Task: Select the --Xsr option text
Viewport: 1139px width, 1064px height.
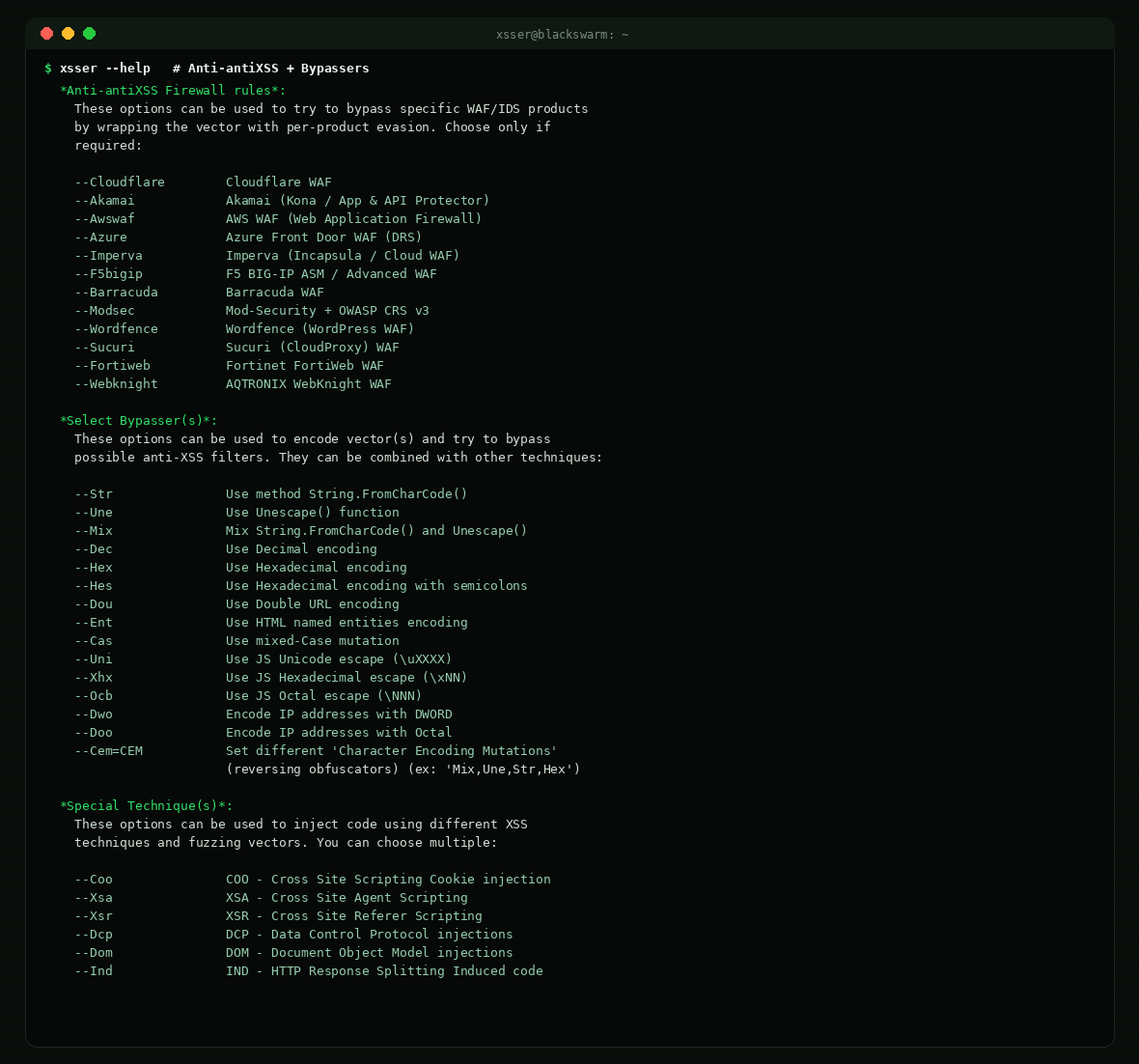Action: pyautogui.click(x=94, y=915)
